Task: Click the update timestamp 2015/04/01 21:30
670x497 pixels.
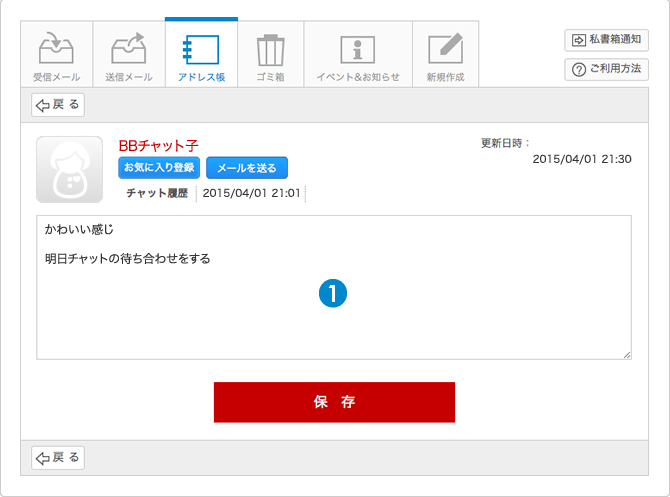Action: click(x=582, y=159)
